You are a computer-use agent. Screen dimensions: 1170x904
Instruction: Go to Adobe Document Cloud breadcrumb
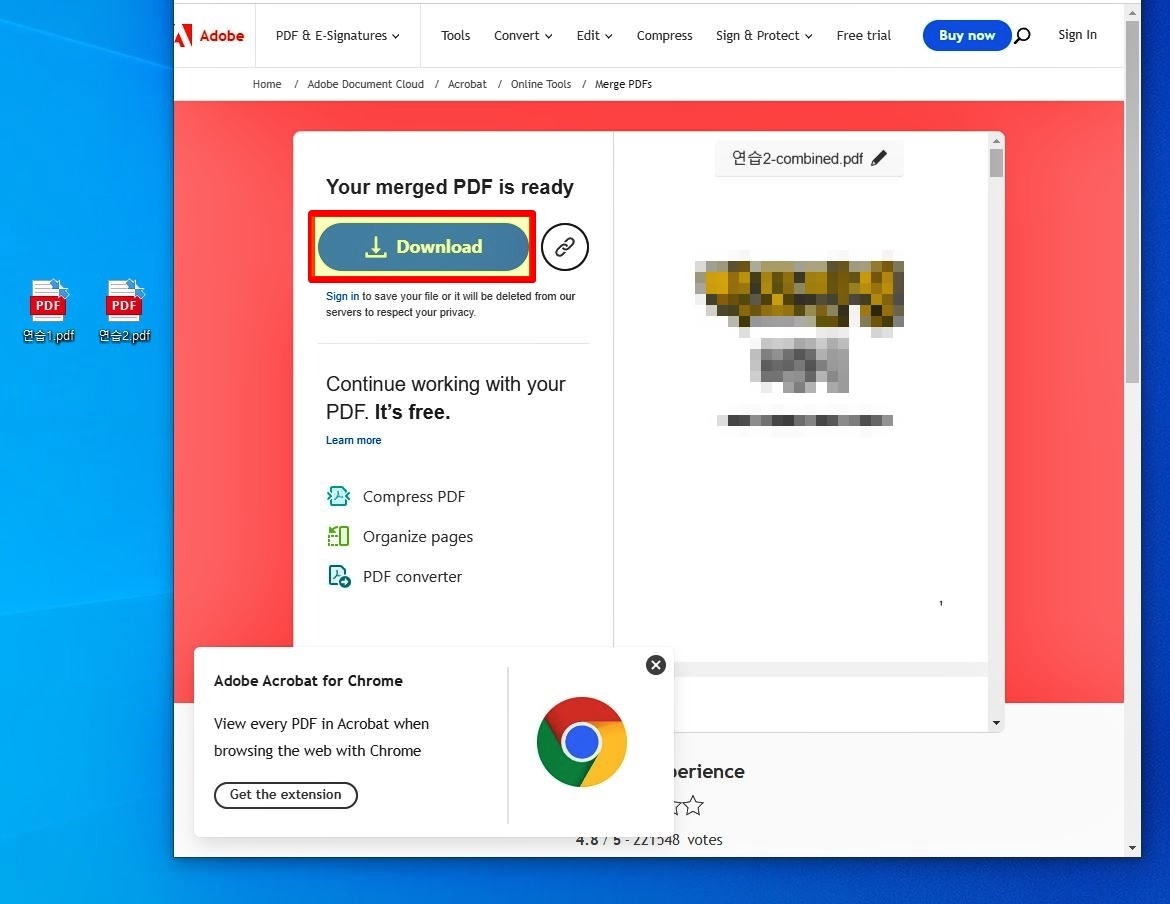[366, 84]
